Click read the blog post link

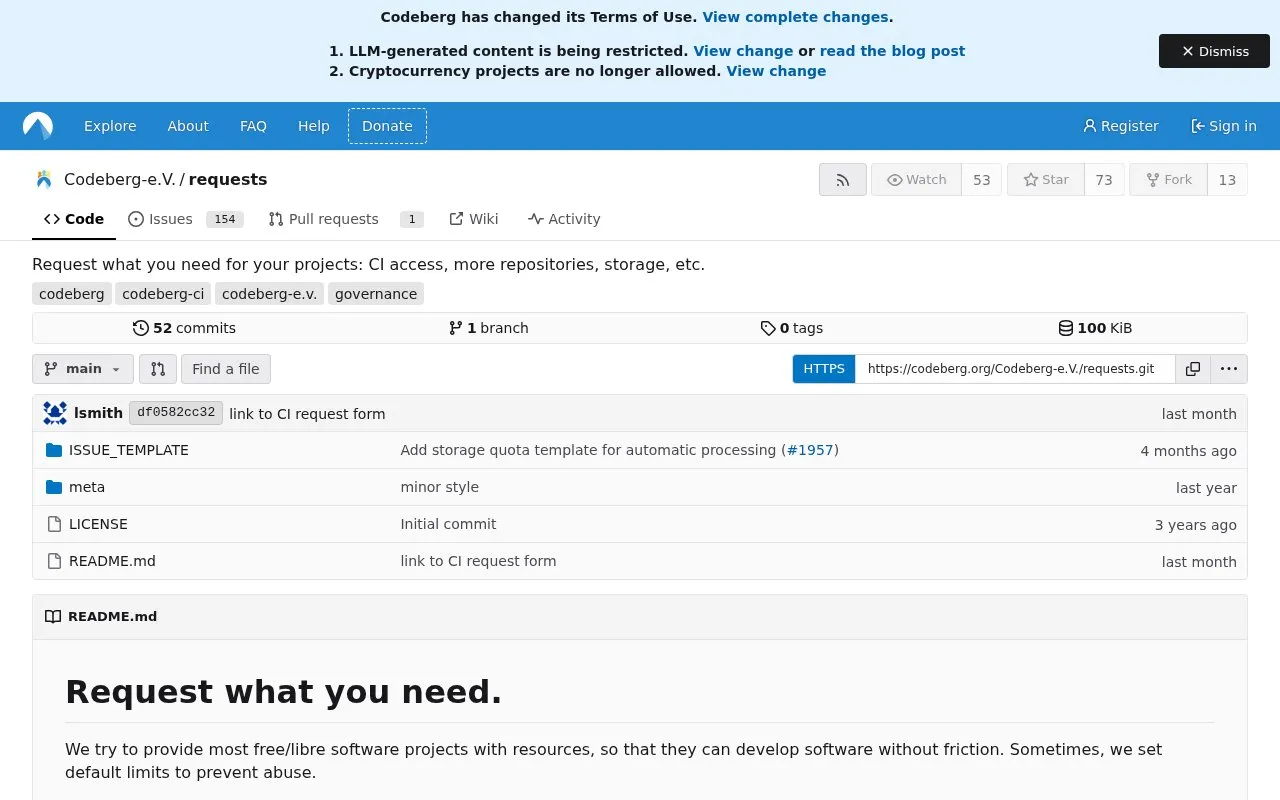[x=892, y=51]
